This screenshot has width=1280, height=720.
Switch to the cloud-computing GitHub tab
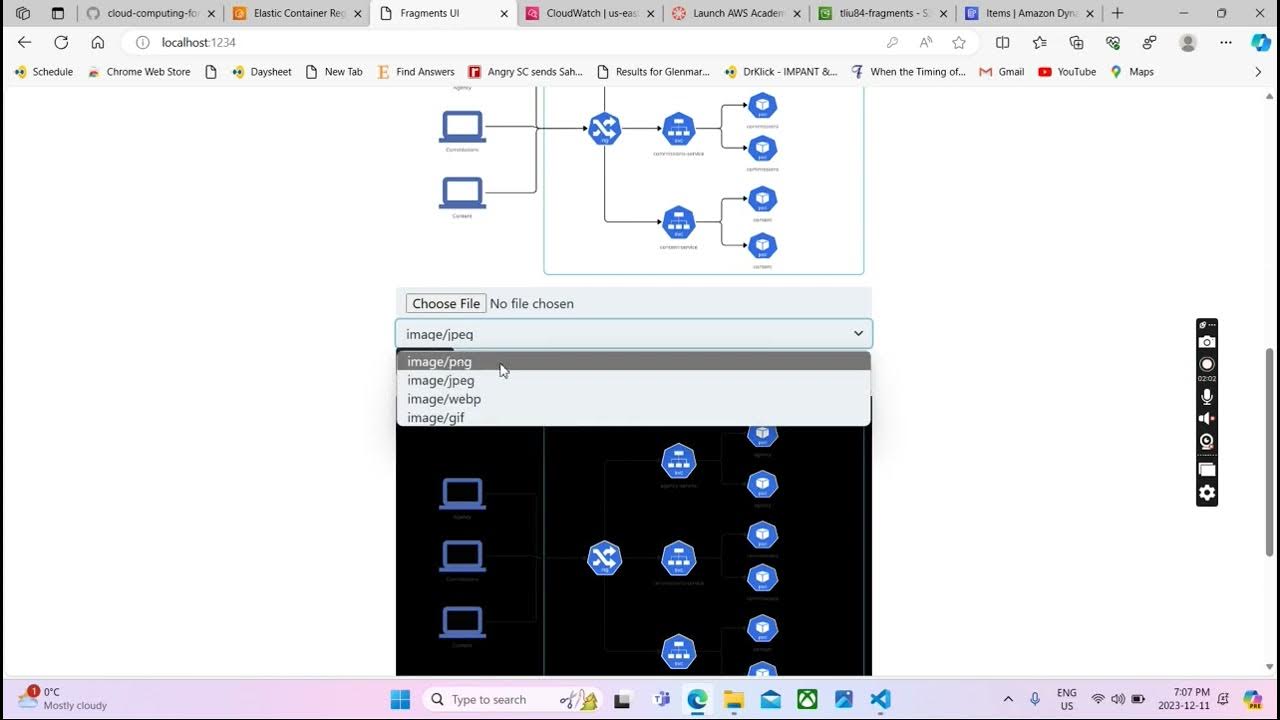(x=150, y=13)
